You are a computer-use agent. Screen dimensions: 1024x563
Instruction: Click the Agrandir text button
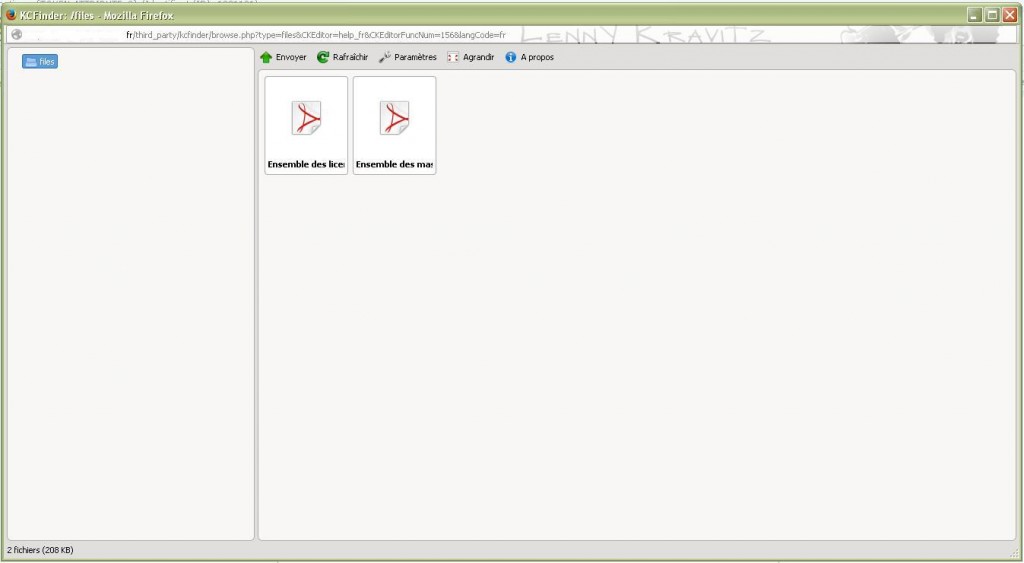point(478,57)
